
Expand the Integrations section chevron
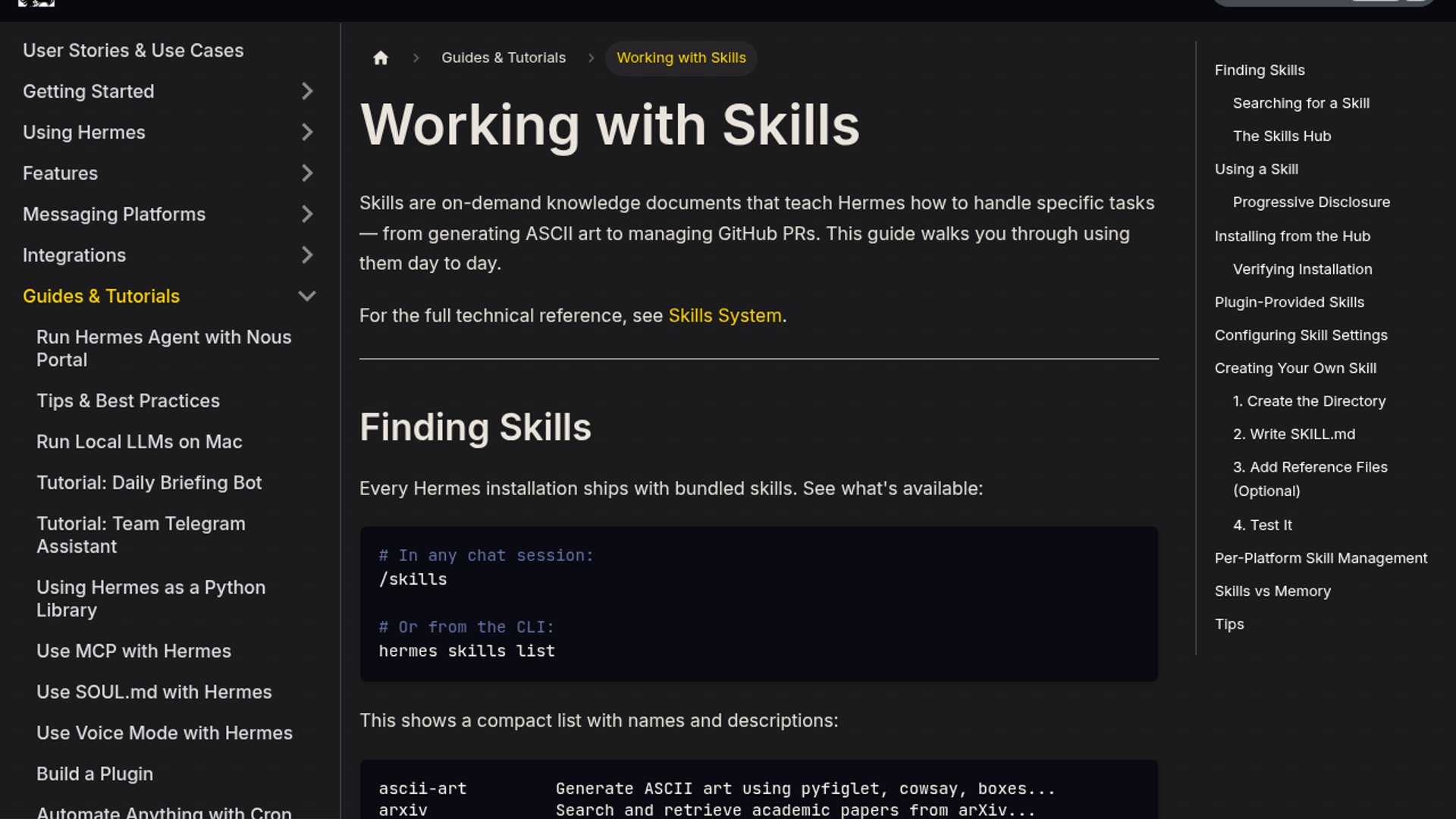click(307, 256)
